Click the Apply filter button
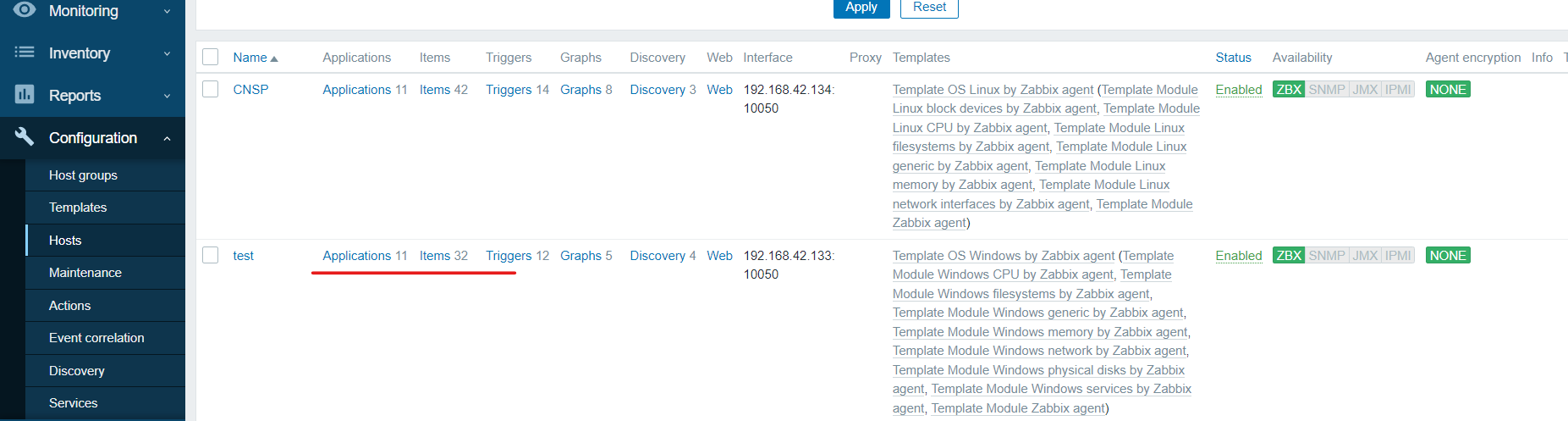This screenshot has width=1568, height=421. (x=861, y=8)
